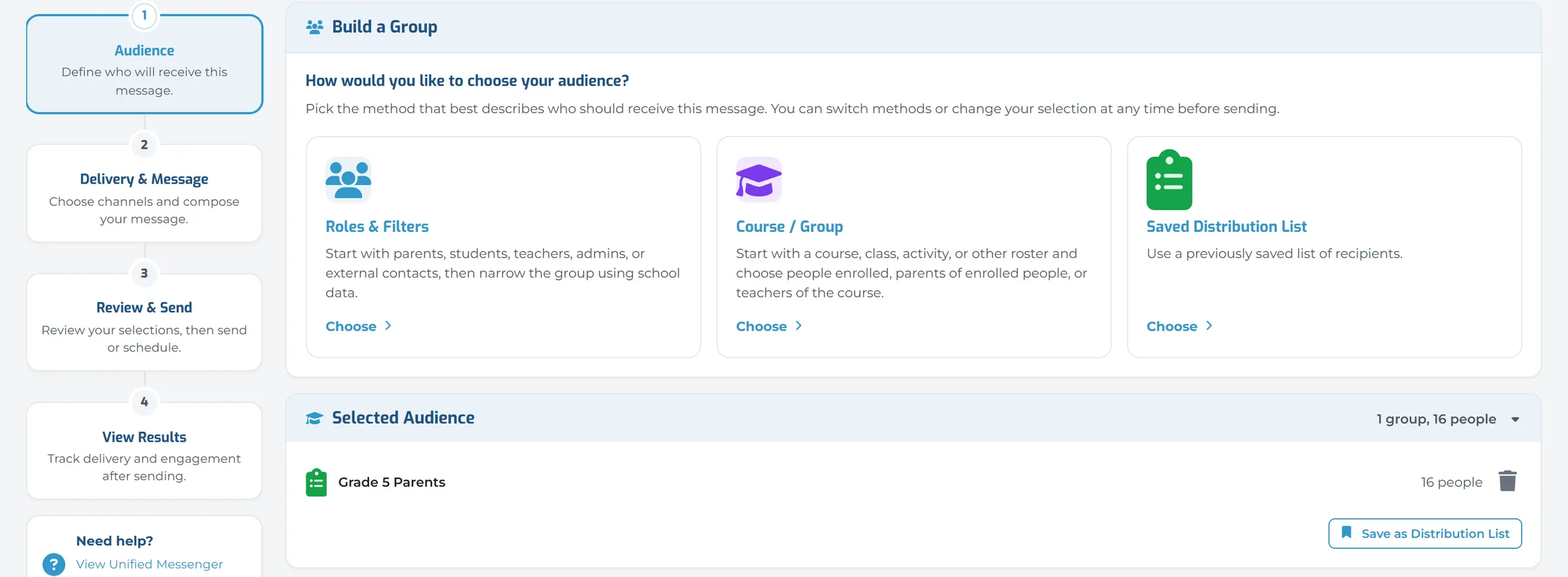Image resolution: width=1568 pixels, height=577 pixels.
Task: Choose the Roles & Filters method
Action: tap(358, 326)
